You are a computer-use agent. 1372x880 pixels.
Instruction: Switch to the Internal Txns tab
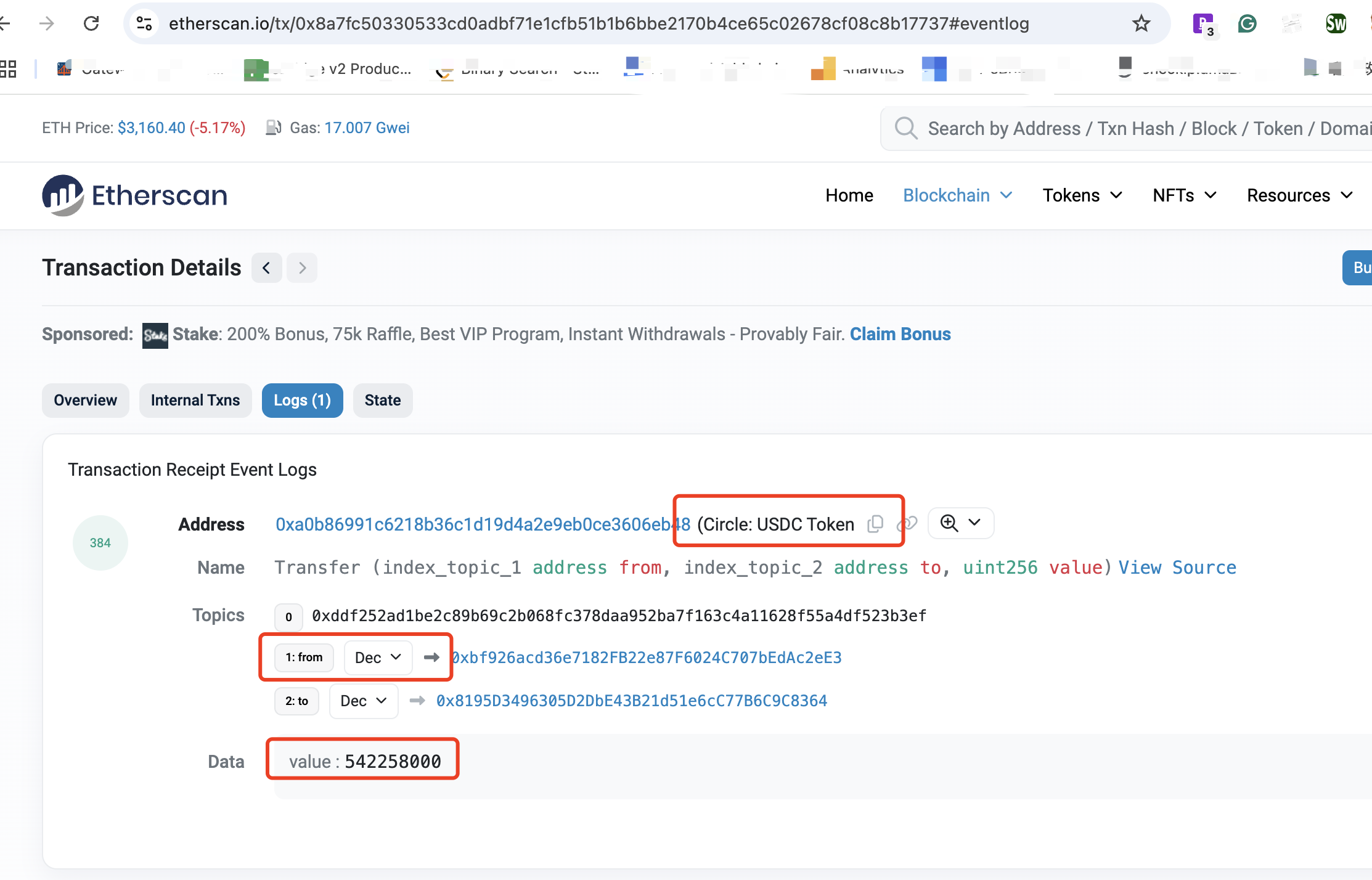[x=195, y=401]
